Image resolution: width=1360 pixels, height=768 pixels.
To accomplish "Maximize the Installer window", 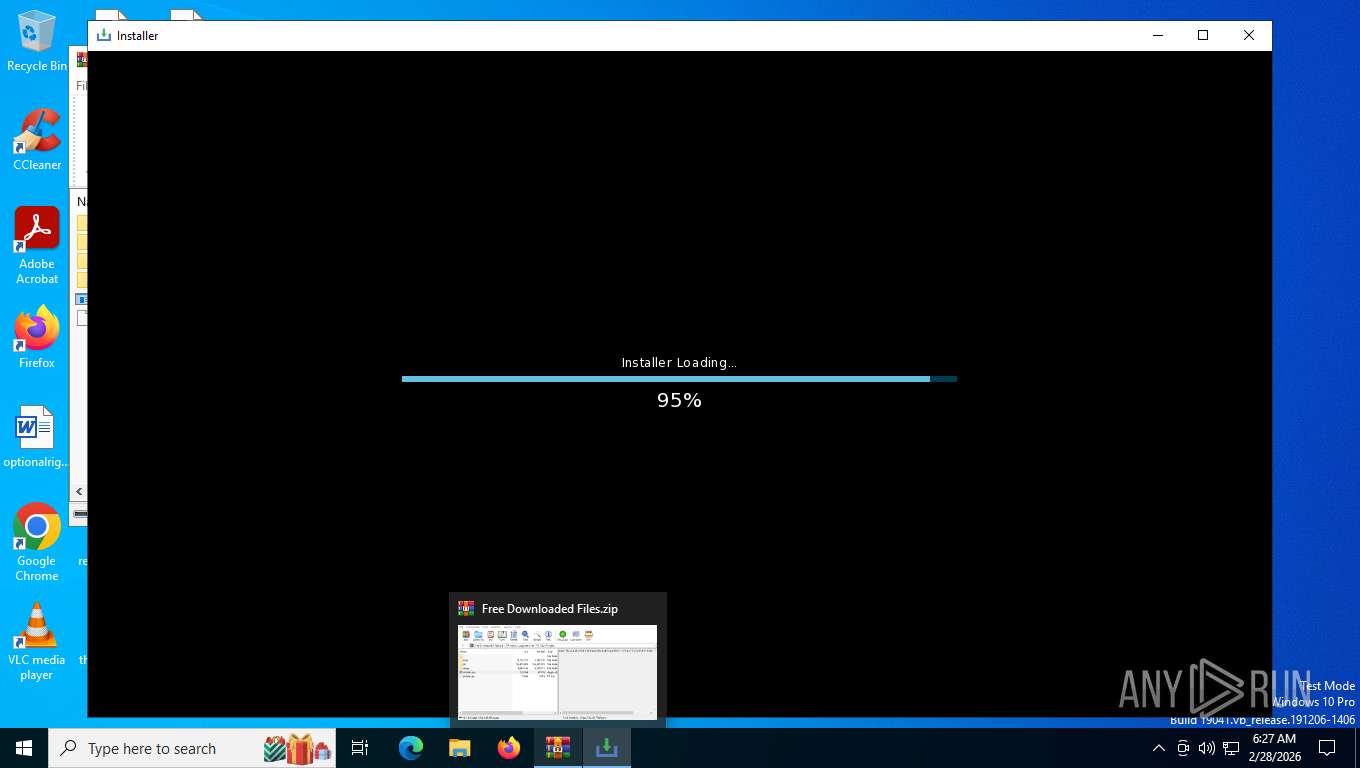I will point(1203,35).
